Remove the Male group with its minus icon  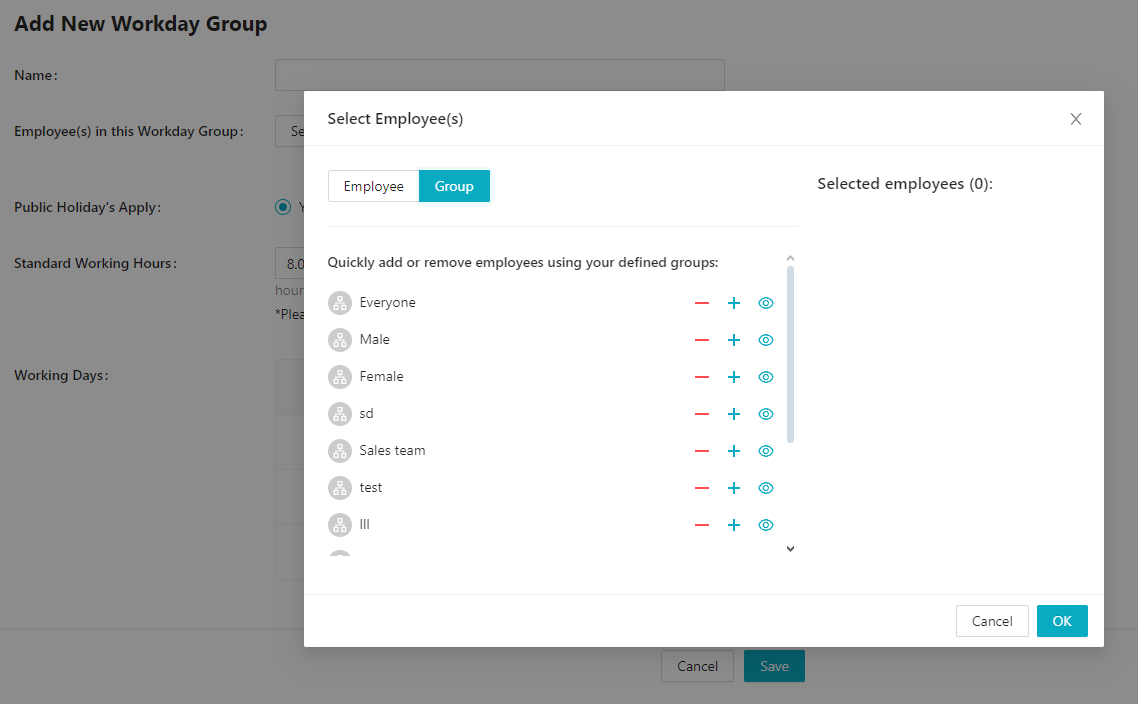(x=701, y=340)
